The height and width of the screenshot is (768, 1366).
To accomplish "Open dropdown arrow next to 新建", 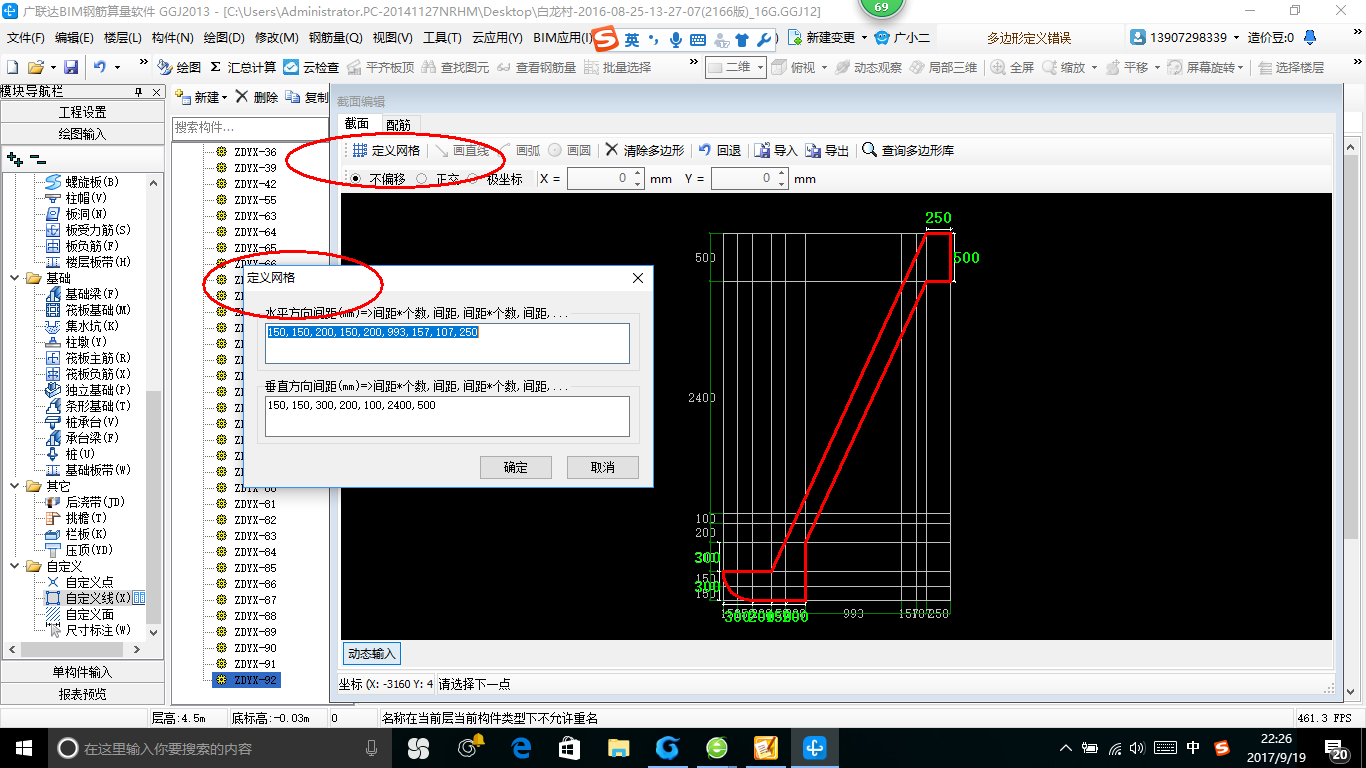I will pos(224,98).
